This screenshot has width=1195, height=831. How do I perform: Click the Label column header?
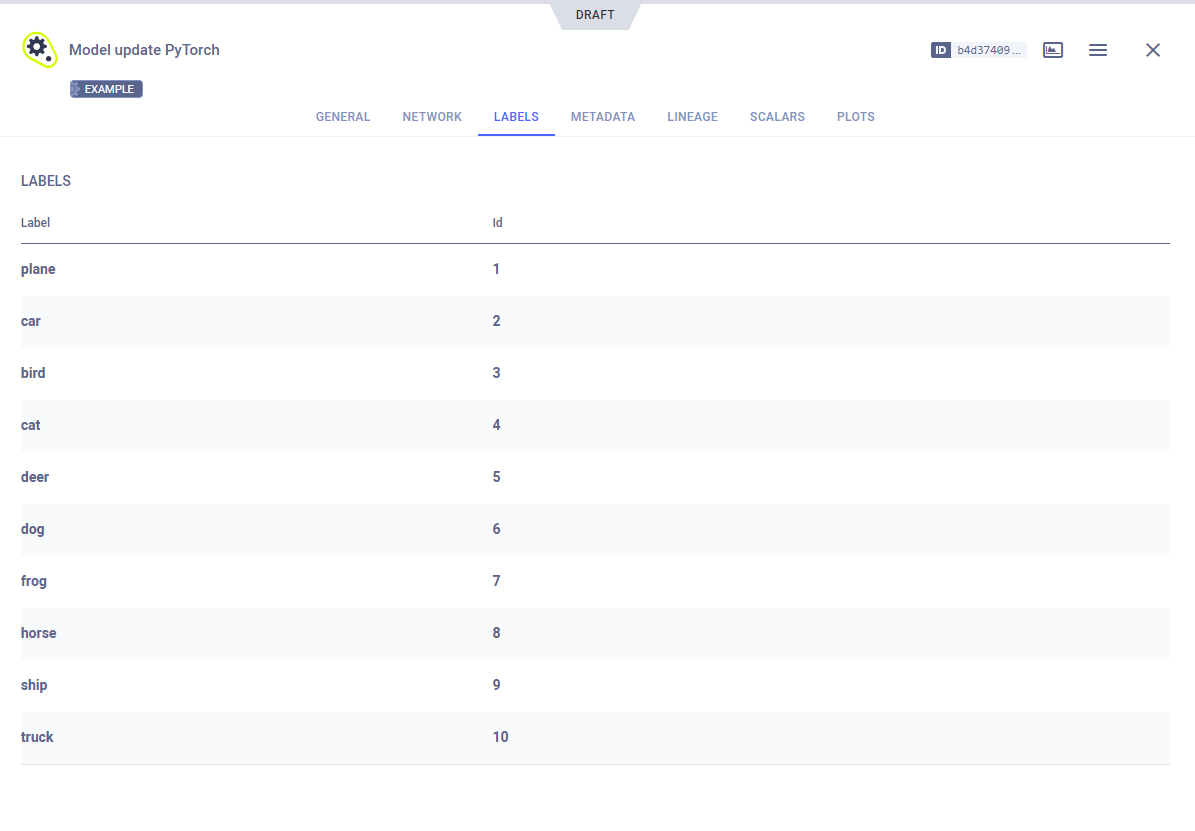tap(35, 222)
